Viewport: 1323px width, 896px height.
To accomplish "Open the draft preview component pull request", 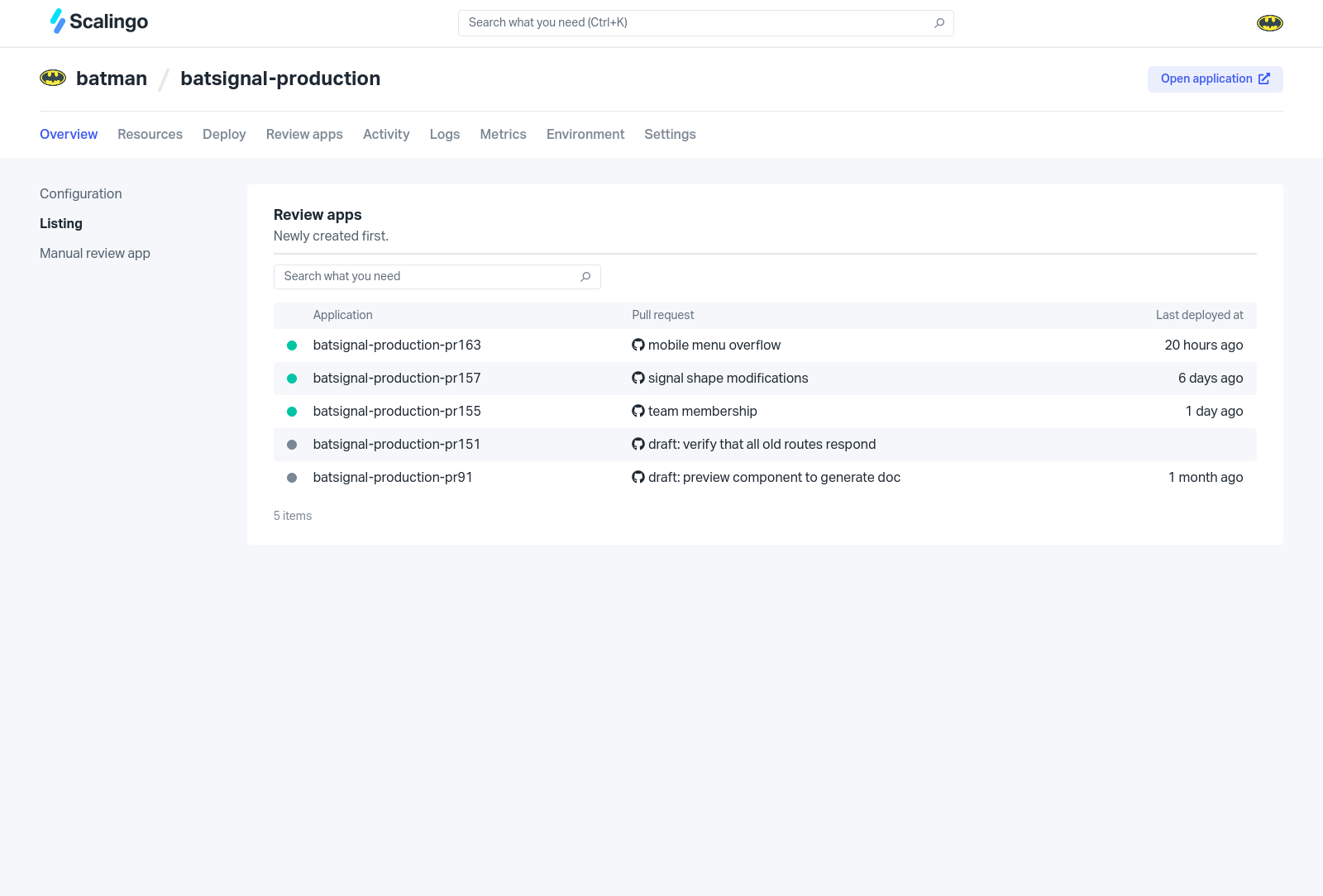I will 774,478.
